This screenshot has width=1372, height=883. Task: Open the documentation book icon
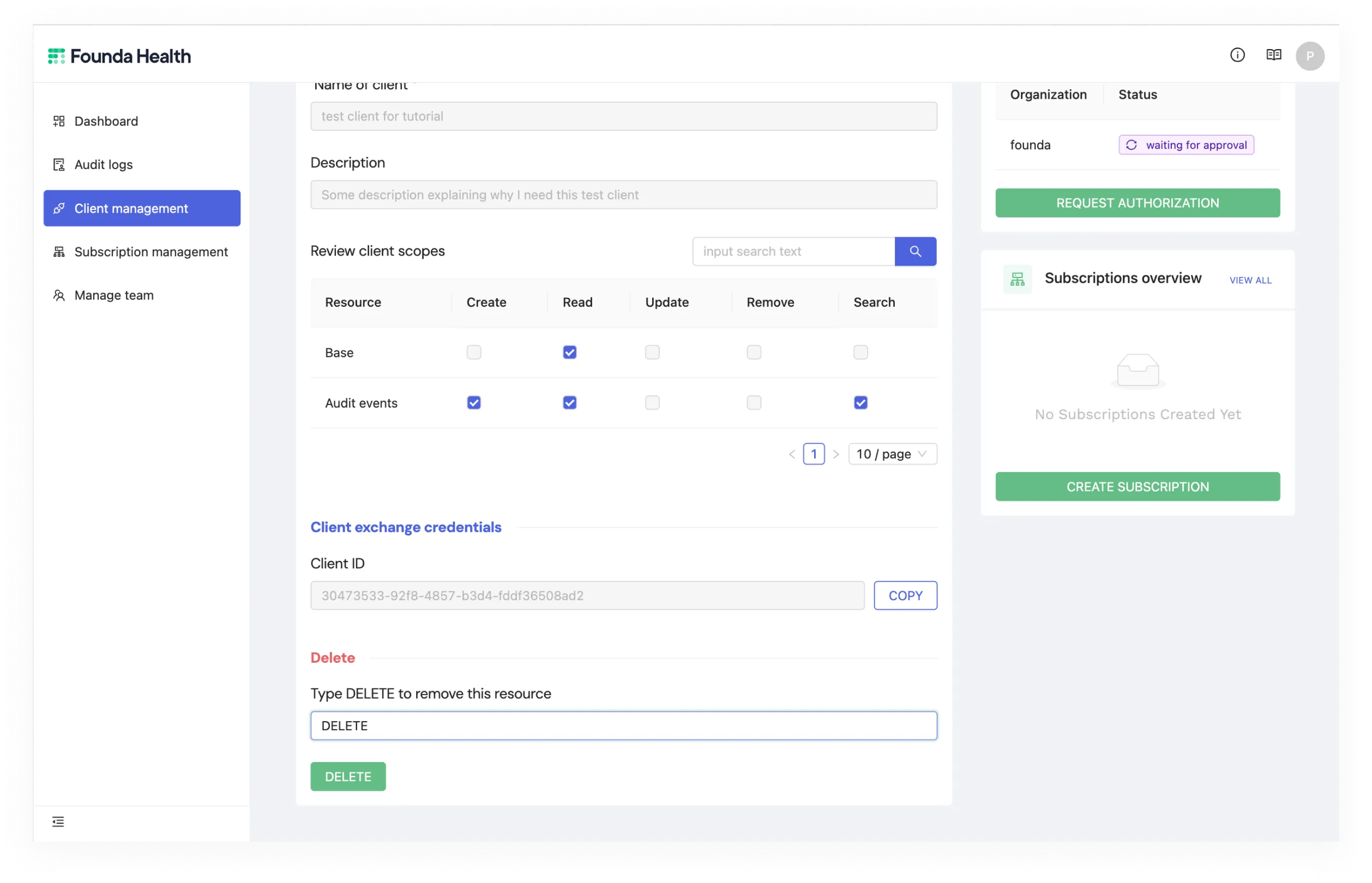[x=1273, y=55]
